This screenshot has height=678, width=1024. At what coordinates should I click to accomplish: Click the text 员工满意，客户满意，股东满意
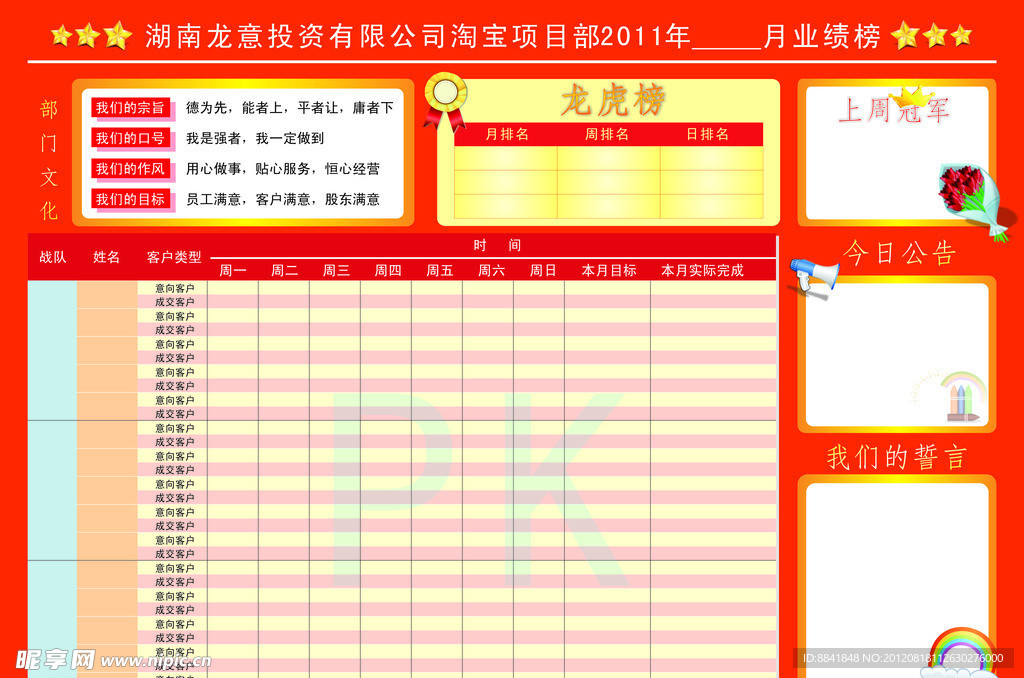point(283,199)
